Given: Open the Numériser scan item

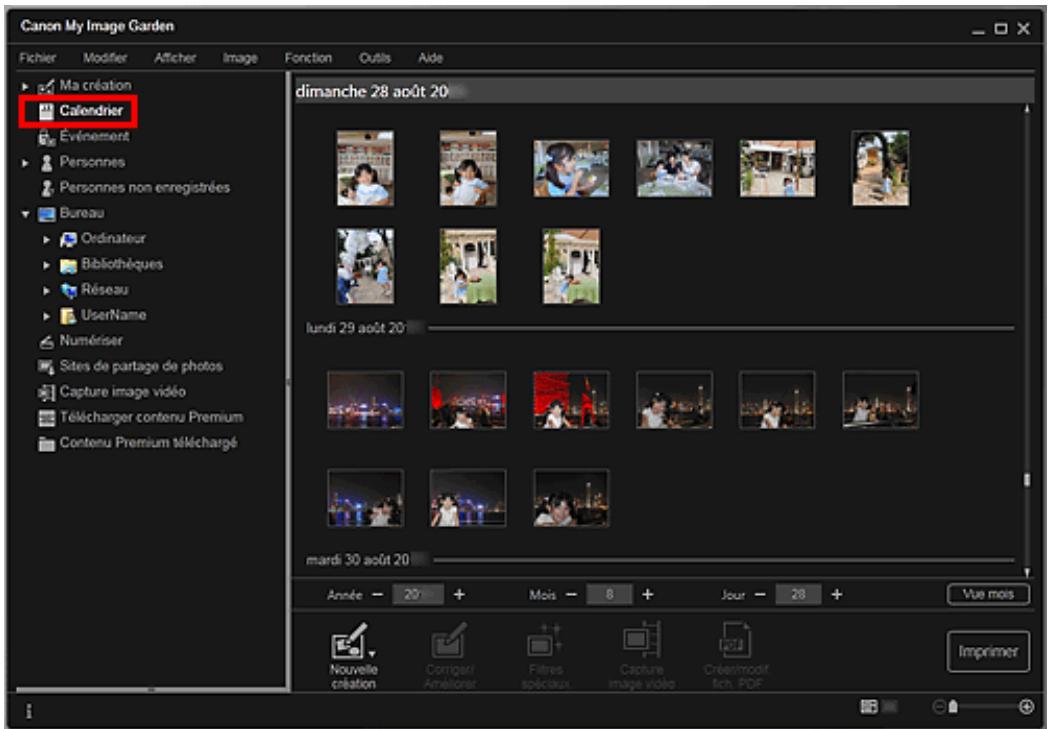Looking at the screenshot, I should click(x=90, y=340).
